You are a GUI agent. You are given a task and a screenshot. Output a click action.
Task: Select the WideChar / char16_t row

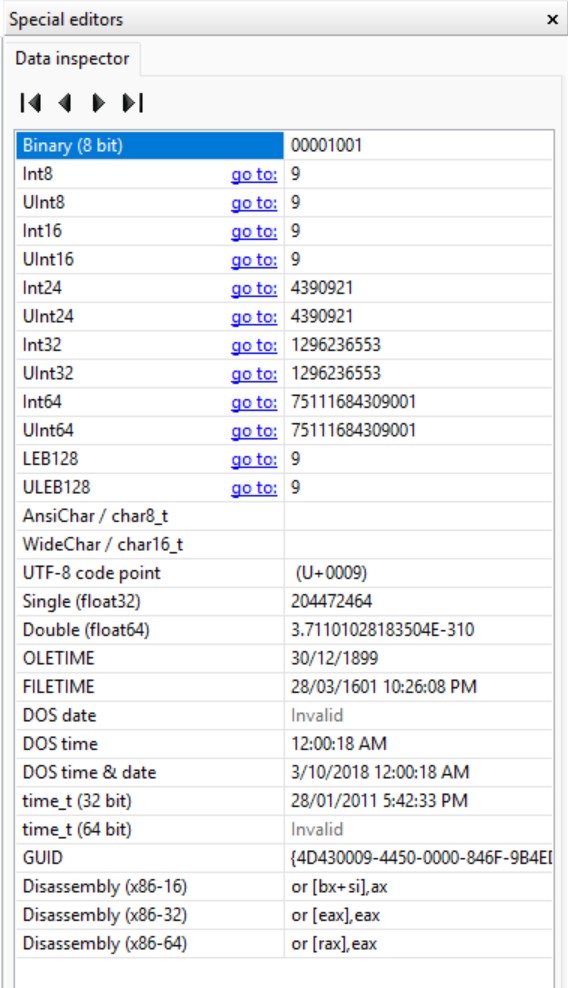click(x=284, y=544)
